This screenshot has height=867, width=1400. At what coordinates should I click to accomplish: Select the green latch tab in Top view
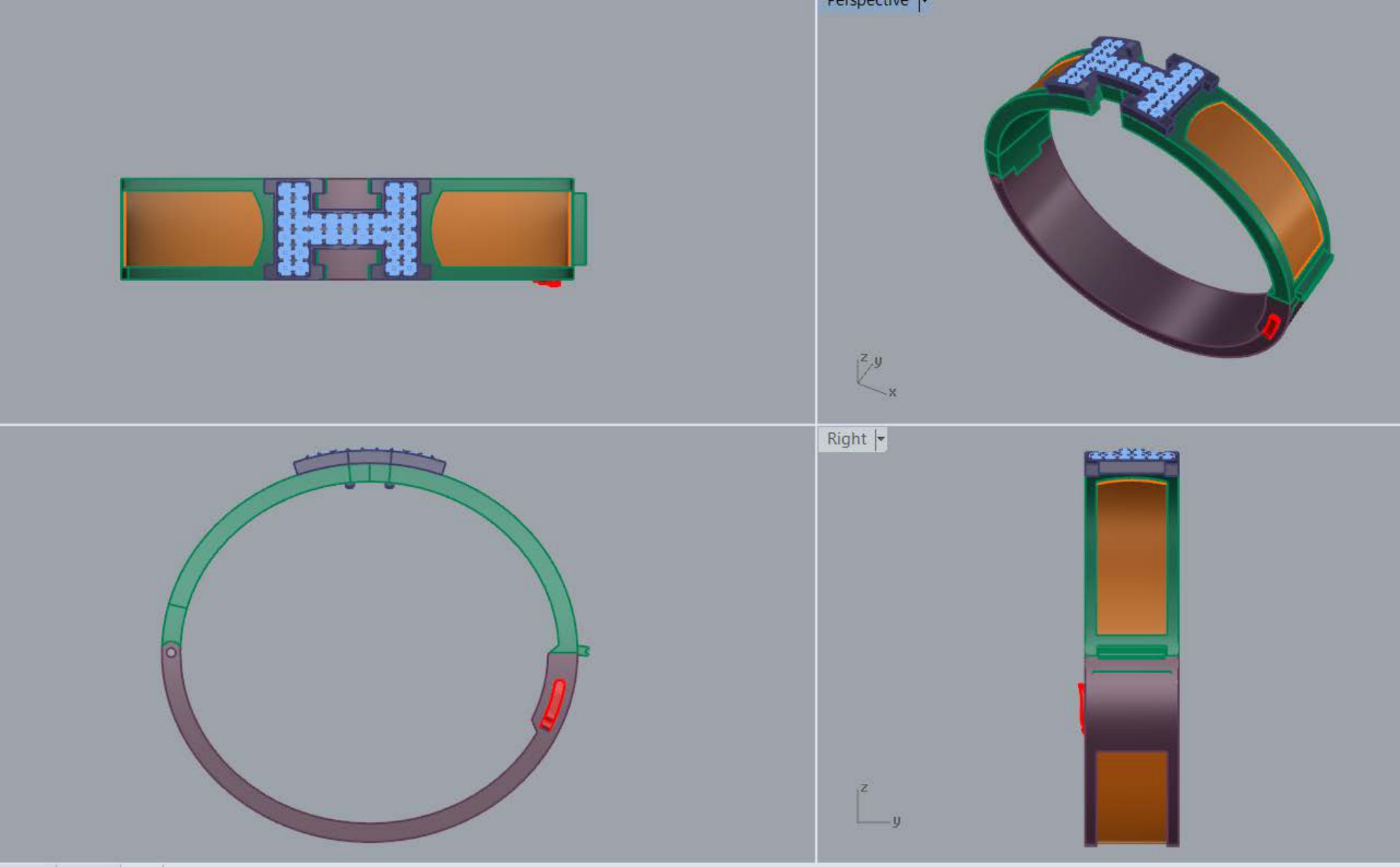pyautogui.click(x=580, y=229)
